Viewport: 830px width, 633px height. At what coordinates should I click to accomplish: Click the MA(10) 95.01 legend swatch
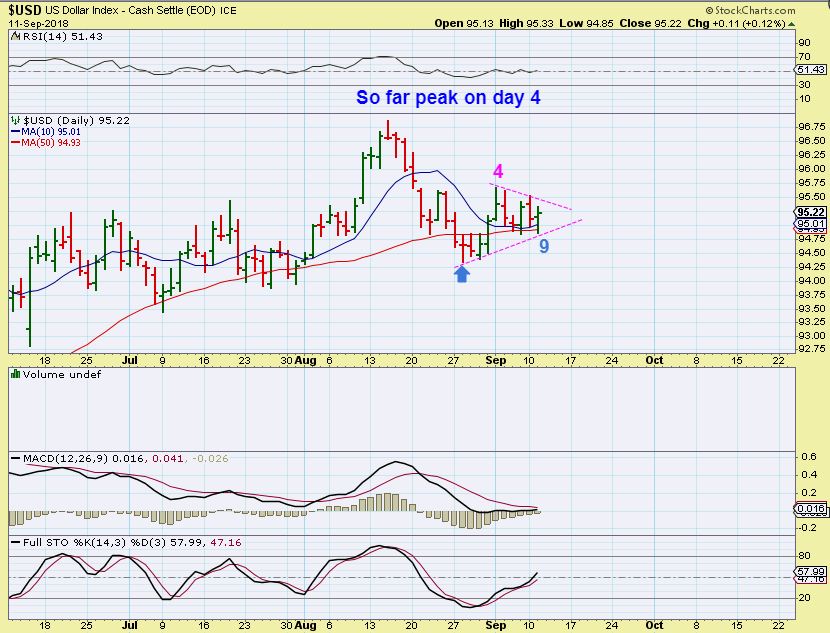15,131
